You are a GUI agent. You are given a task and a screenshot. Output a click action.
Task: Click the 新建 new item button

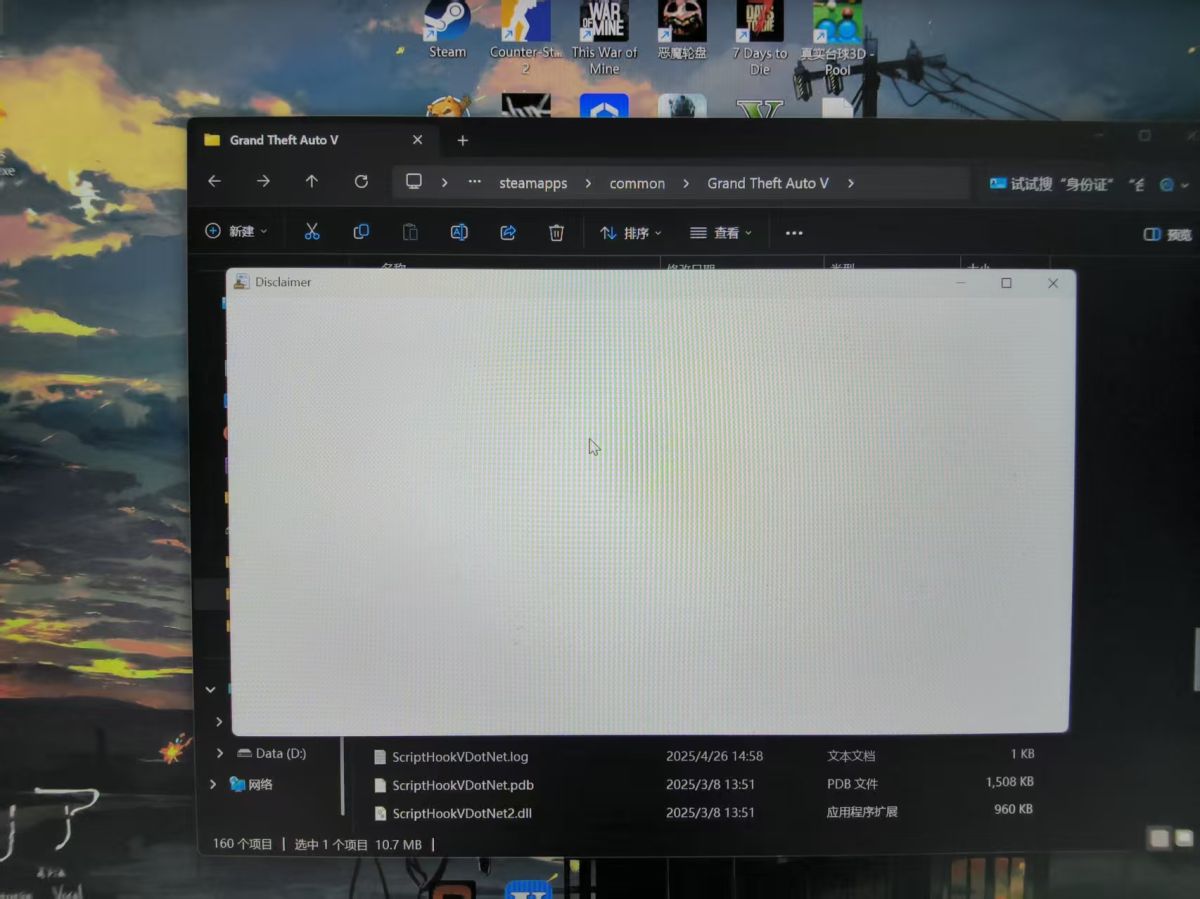pyautogui.click(x=236, y=231)
